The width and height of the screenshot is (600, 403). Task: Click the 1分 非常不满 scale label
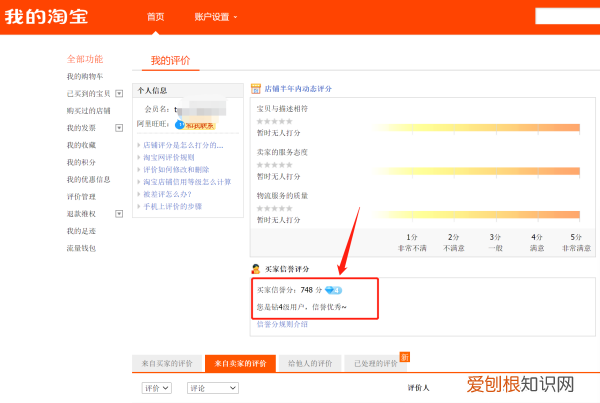click(412, 243)
